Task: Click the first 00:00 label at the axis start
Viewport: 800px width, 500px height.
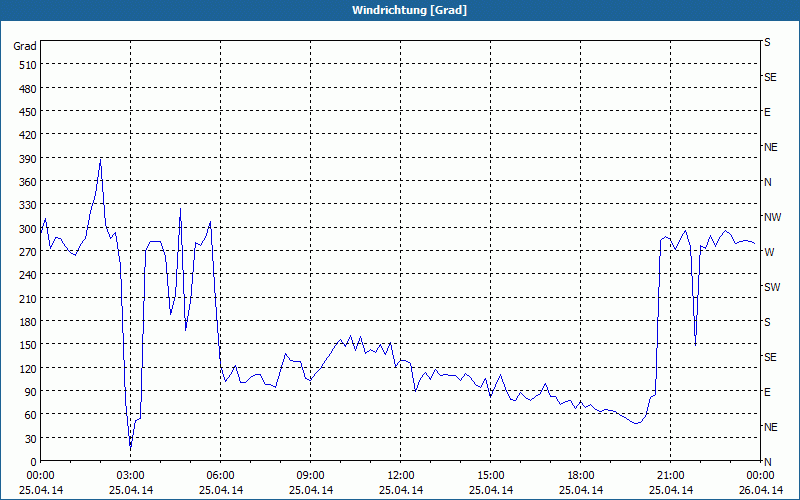Action: 40,476
